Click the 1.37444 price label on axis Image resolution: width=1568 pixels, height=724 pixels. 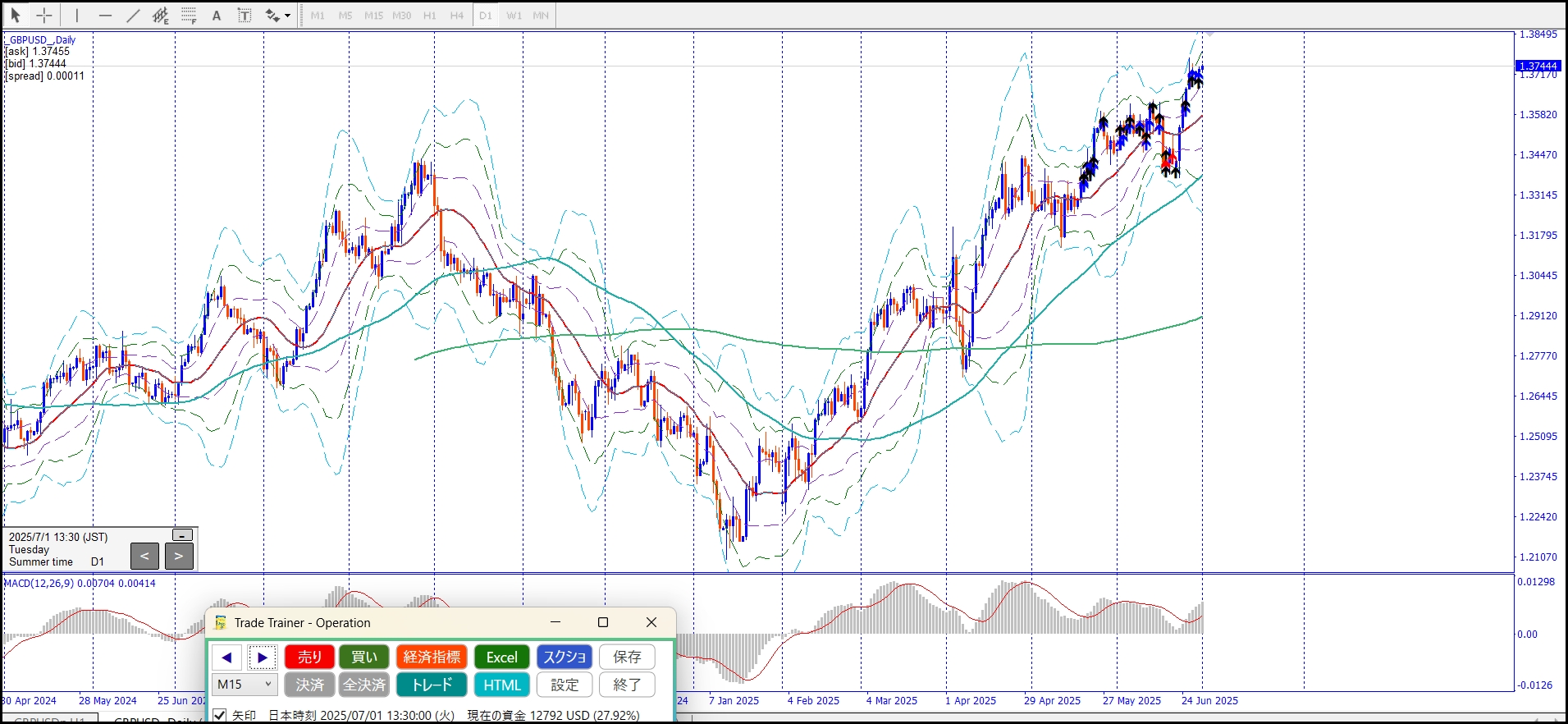point(1538,66)
